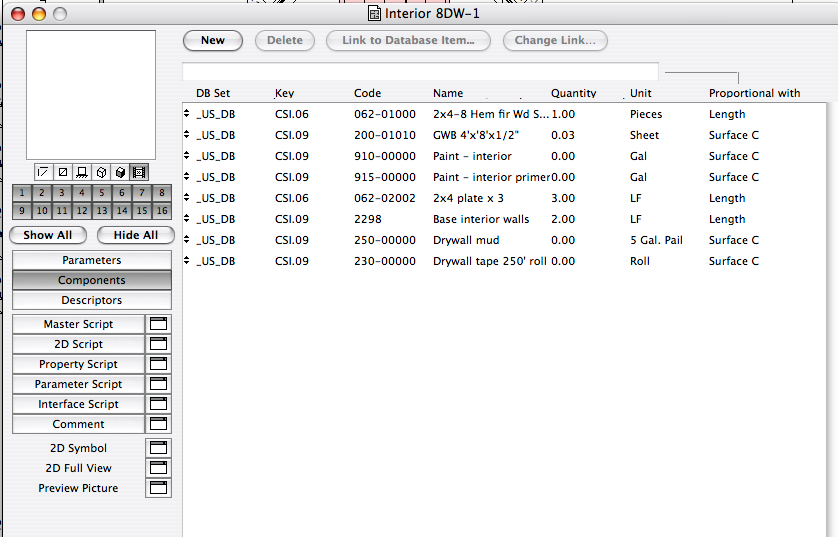This screenshot has width=838, height=537.
Task: Click the Hide All button
Action: (x=136, y=235)
